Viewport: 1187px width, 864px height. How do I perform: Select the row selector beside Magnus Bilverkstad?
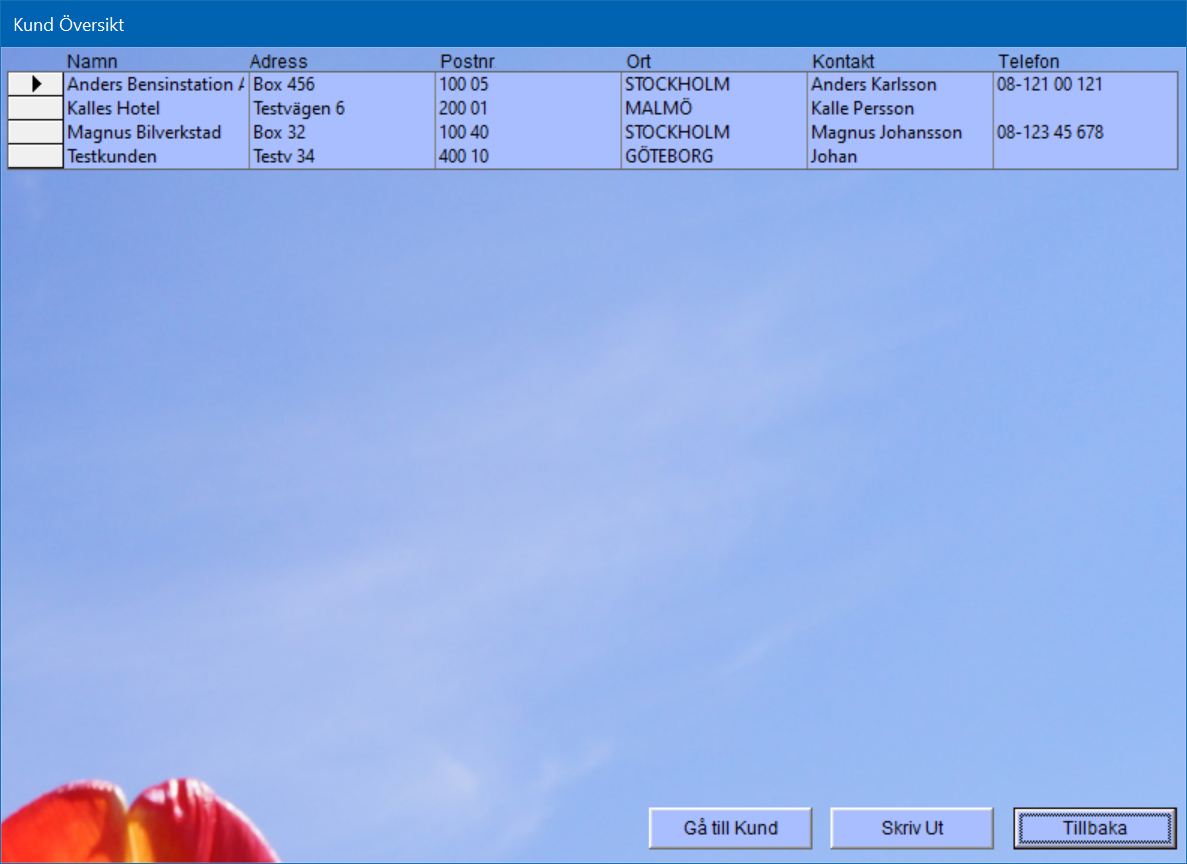click(36, 132)
